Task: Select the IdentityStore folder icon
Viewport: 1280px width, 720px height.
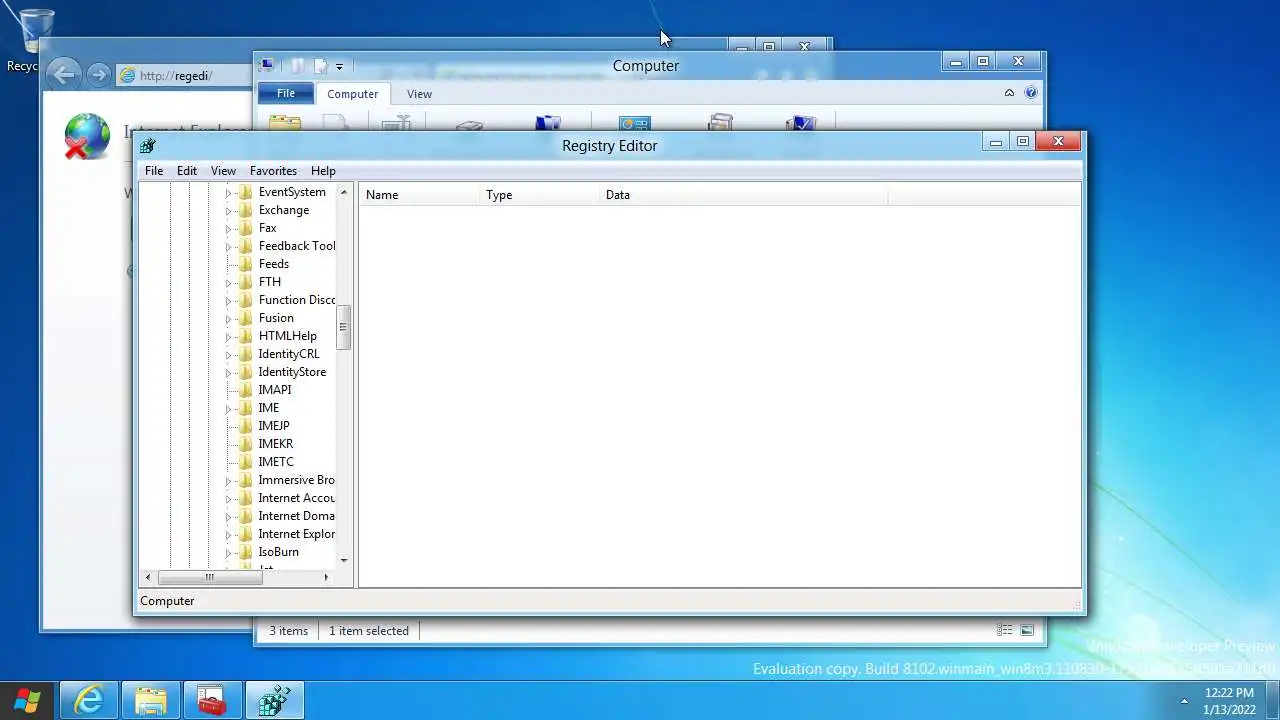Action: 245,372
